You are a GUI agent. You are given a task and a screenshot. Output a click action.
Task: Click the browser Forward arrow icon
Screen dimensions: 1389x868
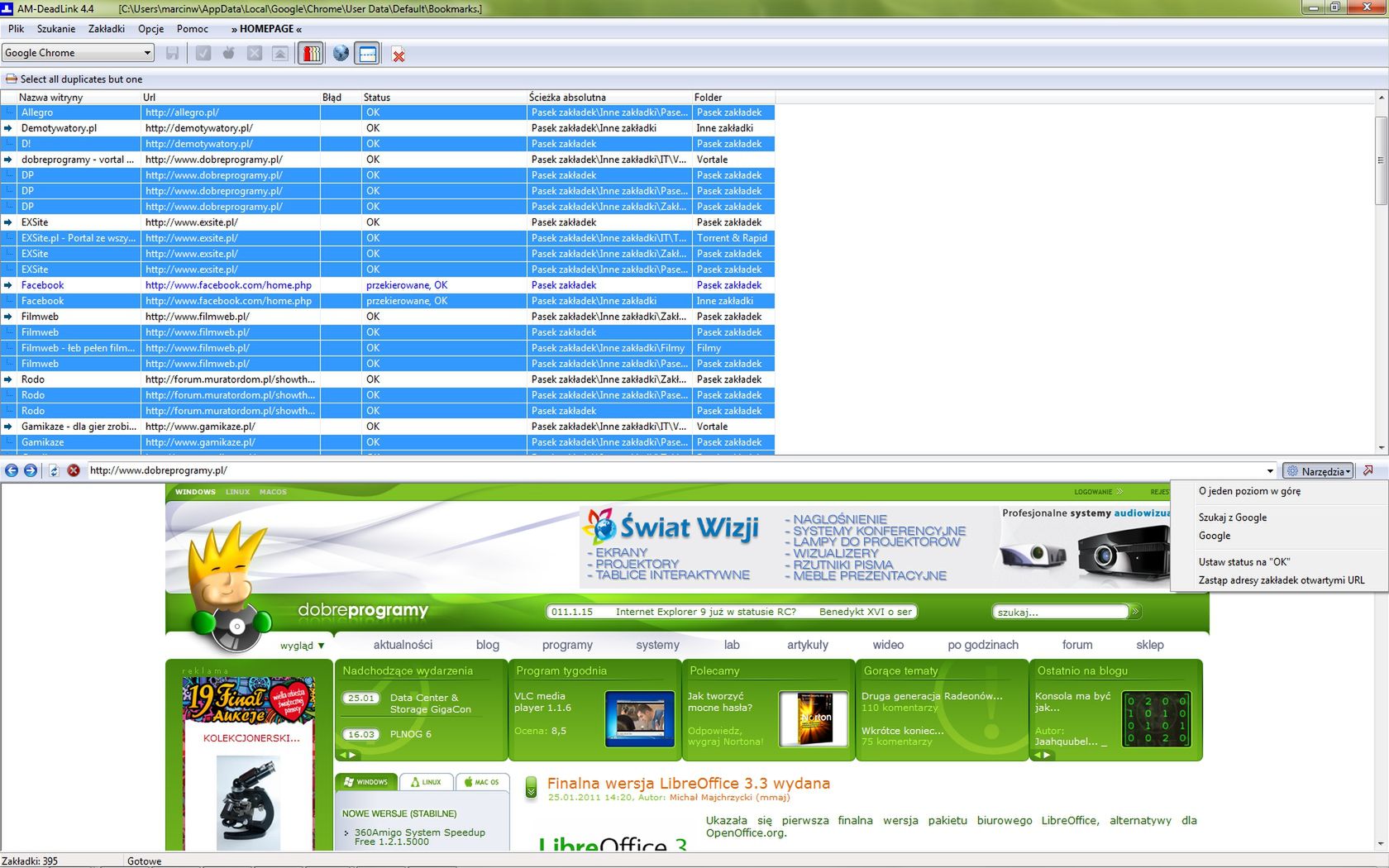pos(31,470)
